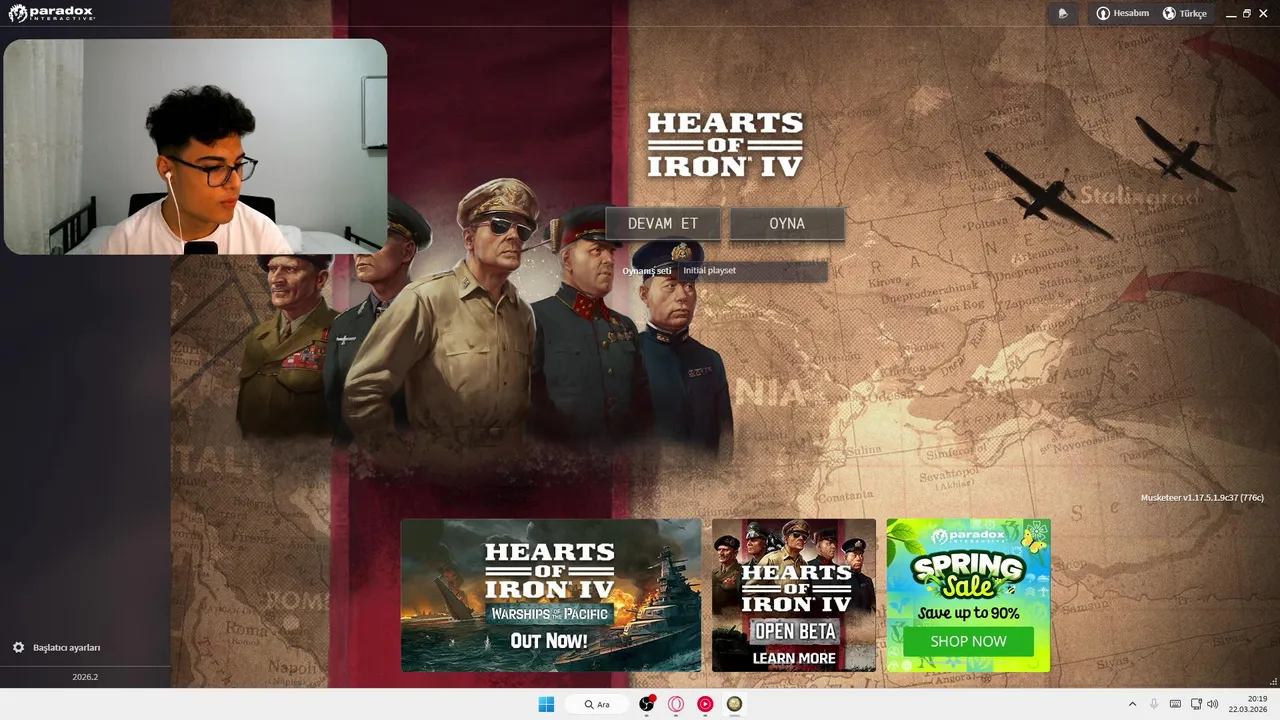
Task: Open the Initial playset dropdown
Action: pyautogui.click(x=753, y=271)
